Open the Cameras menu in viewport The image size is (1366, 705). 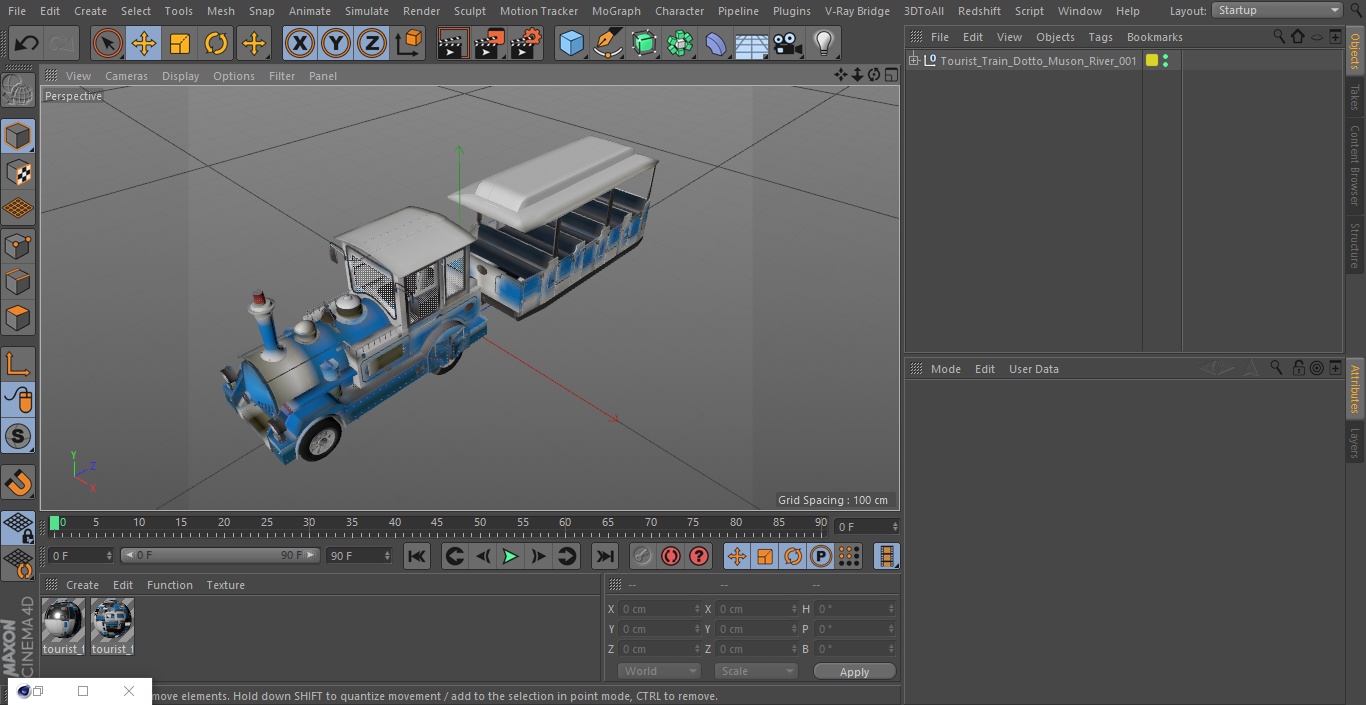pyautogui.click(x=126, y=76)
